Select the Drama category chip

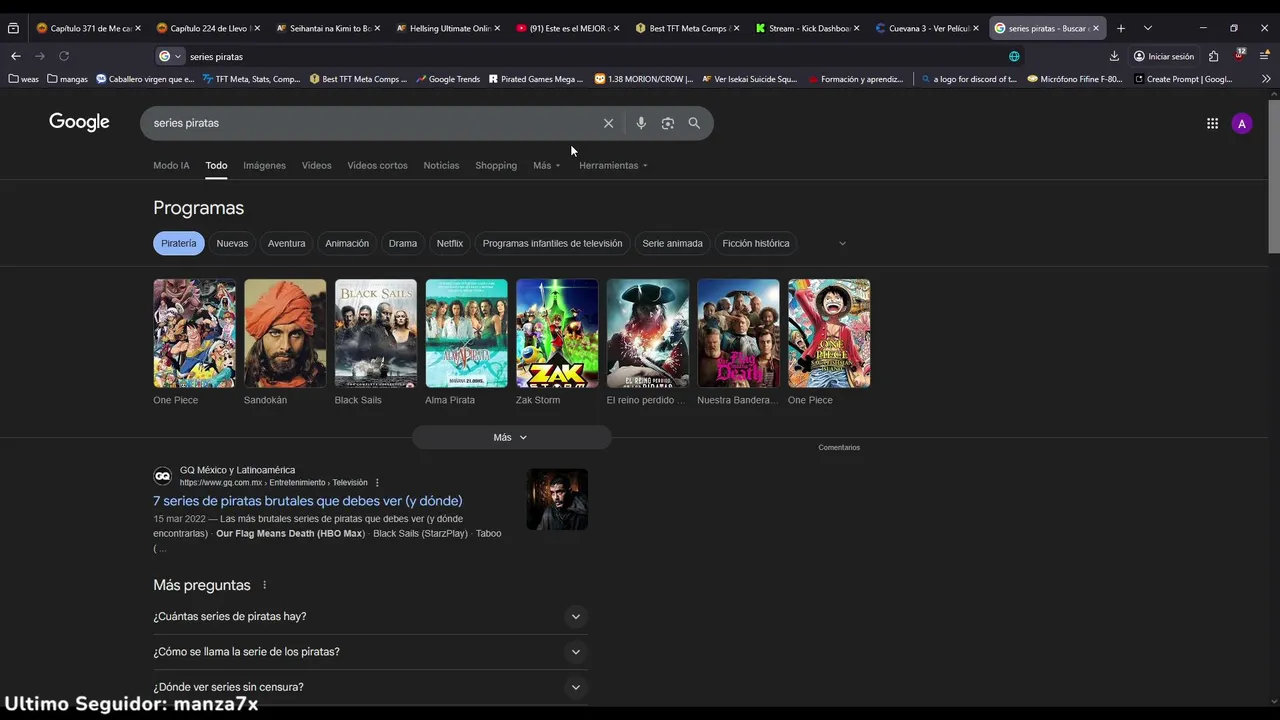click(403, 243)
